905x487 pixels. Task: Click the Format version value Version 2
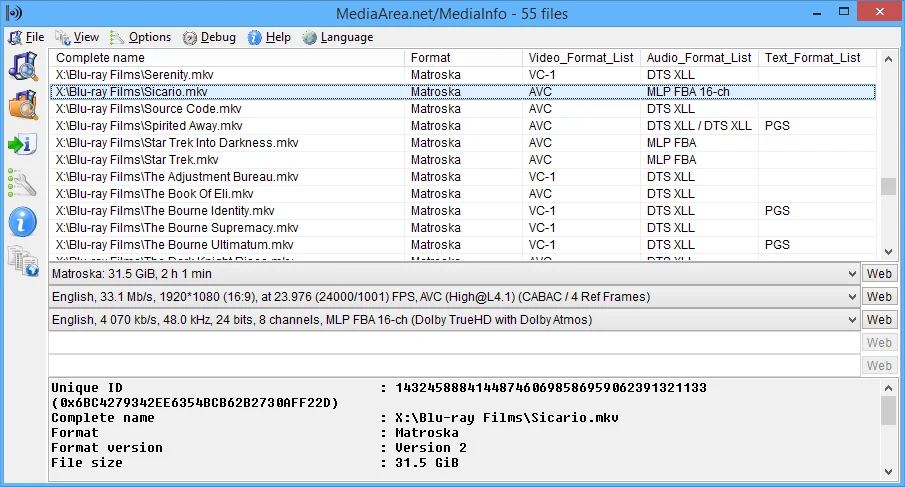(x=431, y=448)
